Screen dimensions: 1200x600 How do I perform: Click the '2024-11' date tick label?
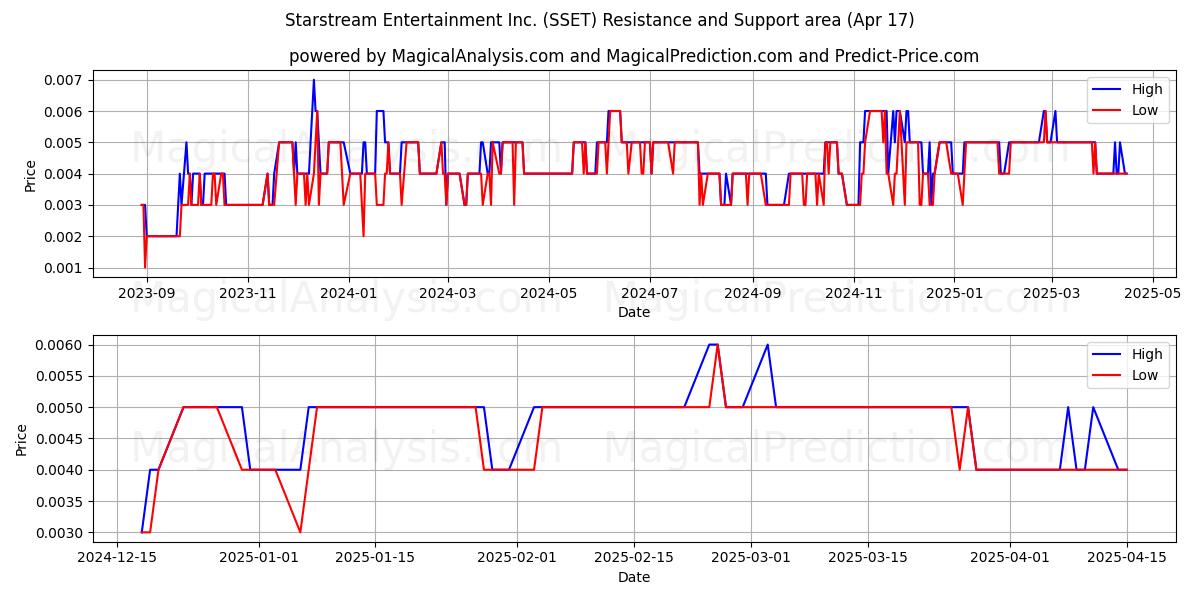click(853, 293)
